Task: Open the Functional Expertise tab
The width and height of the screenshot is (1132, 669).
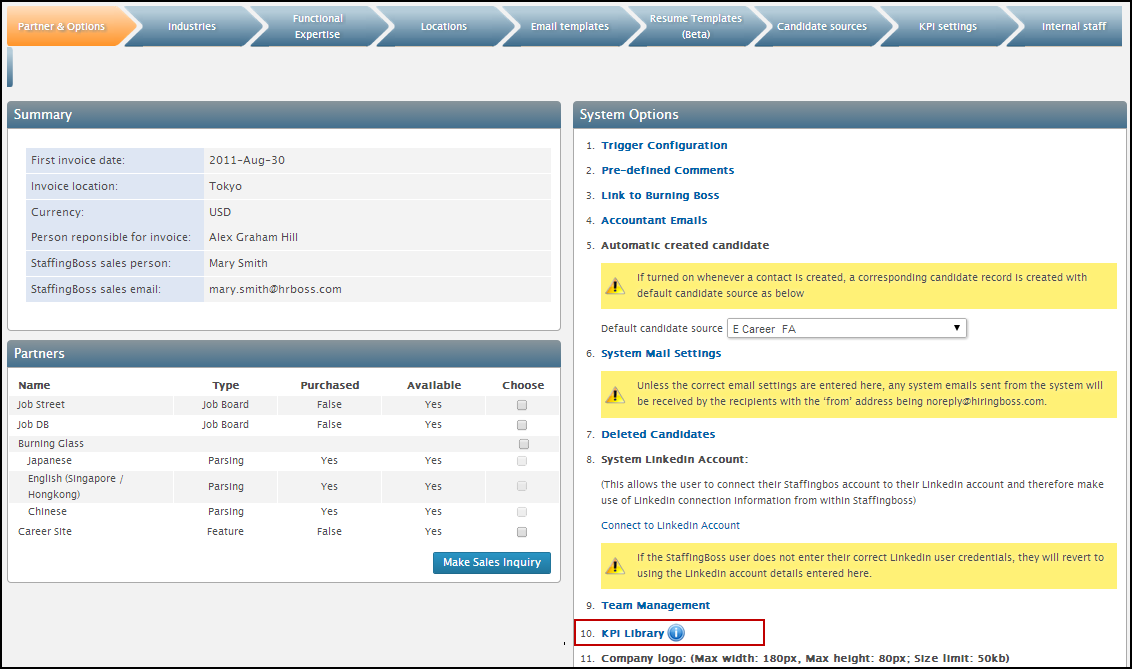Action: point(318,26)
